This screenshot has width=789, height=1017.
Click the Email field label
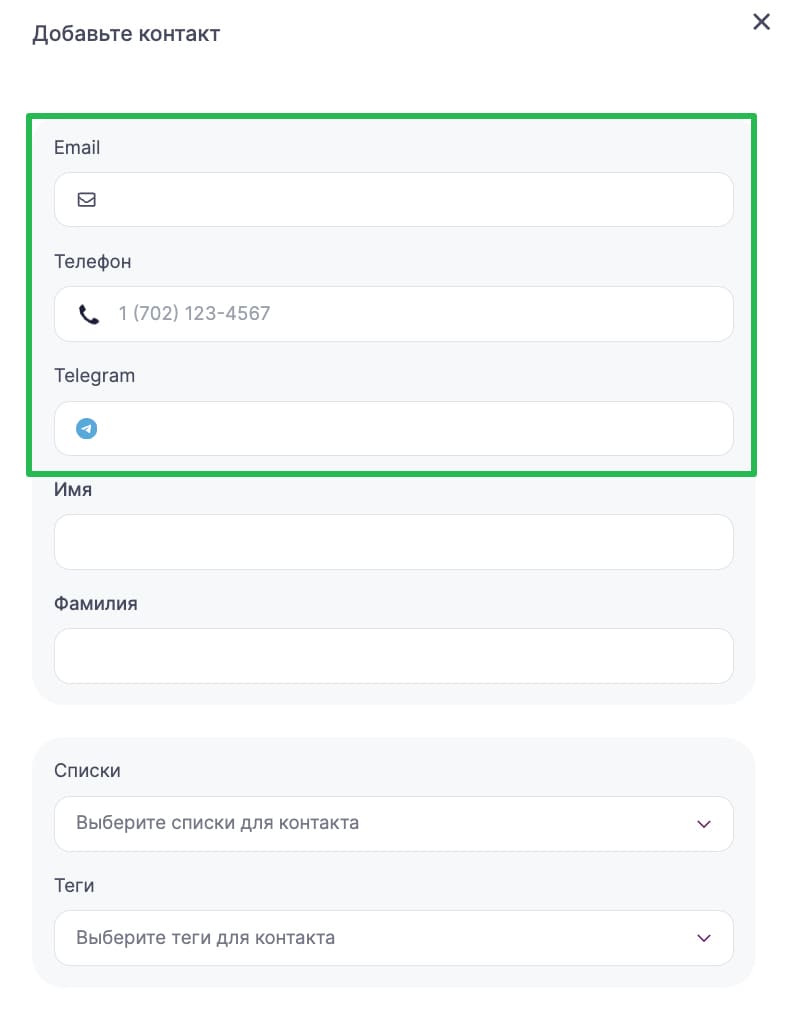tap(77, 148)
